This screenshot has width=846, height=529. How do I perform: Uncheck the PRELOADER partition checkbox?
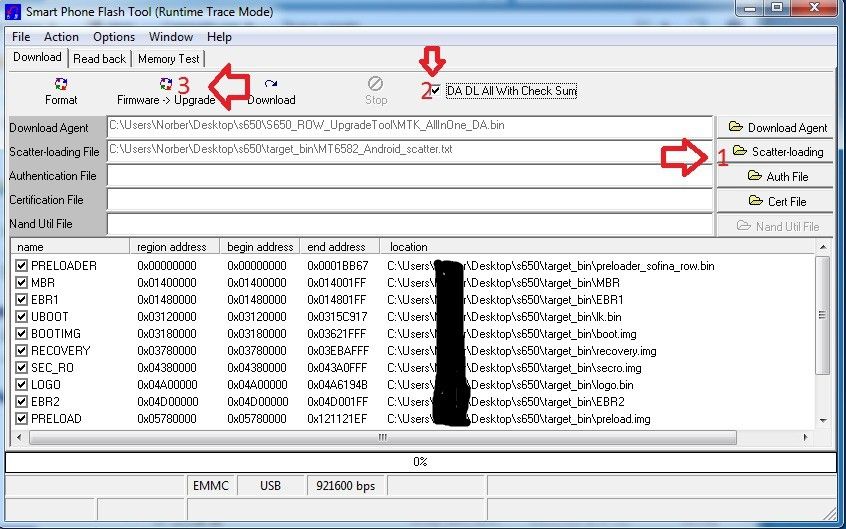click(22, 266)
